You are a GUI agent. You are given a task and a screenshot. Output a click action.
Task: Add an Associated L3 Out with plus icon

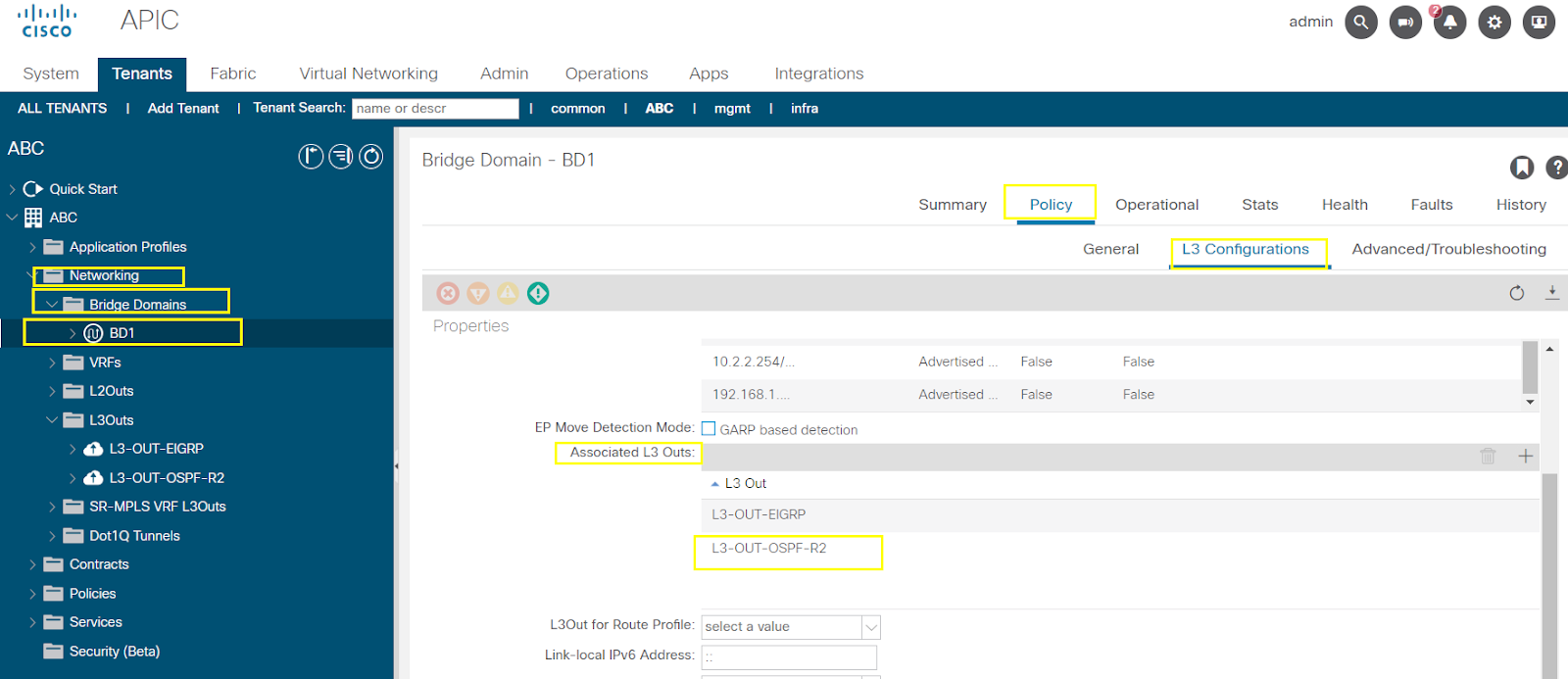click(1525, 456)
